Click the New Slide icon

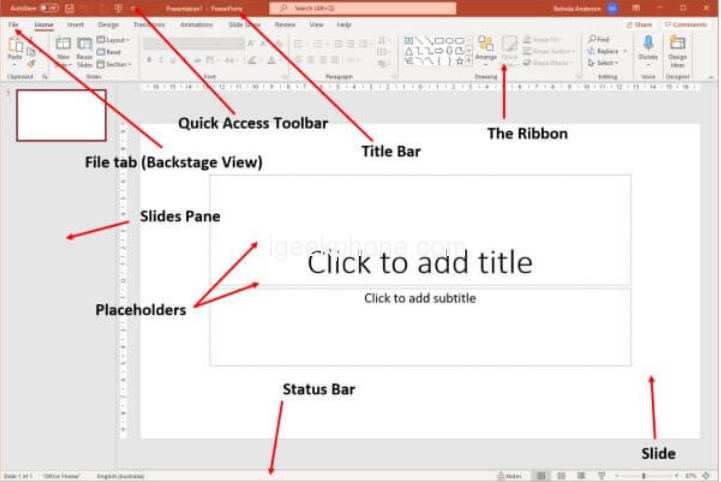(x=63, y=48)
